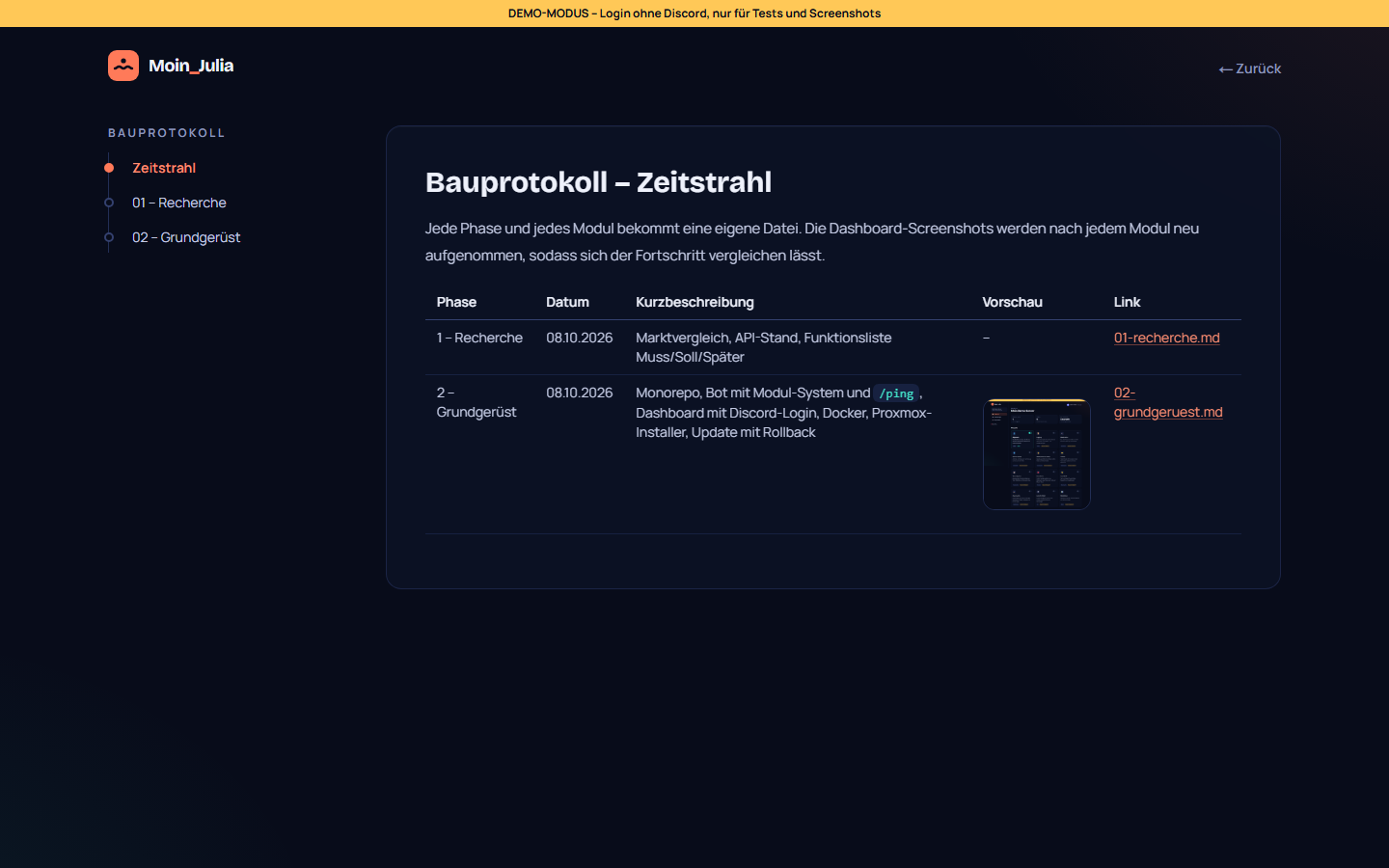
Task: Open the Moin_Julia home title
Action: 191,66
